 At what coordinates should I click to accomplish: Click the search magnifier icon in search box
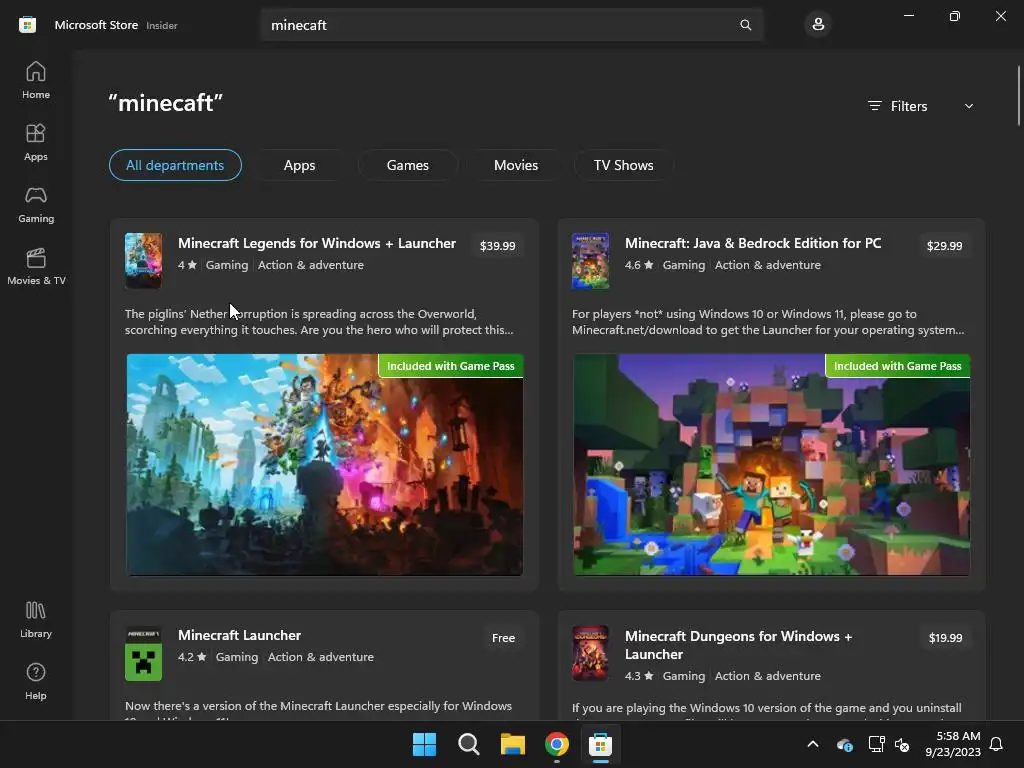(x=745, y=25)
